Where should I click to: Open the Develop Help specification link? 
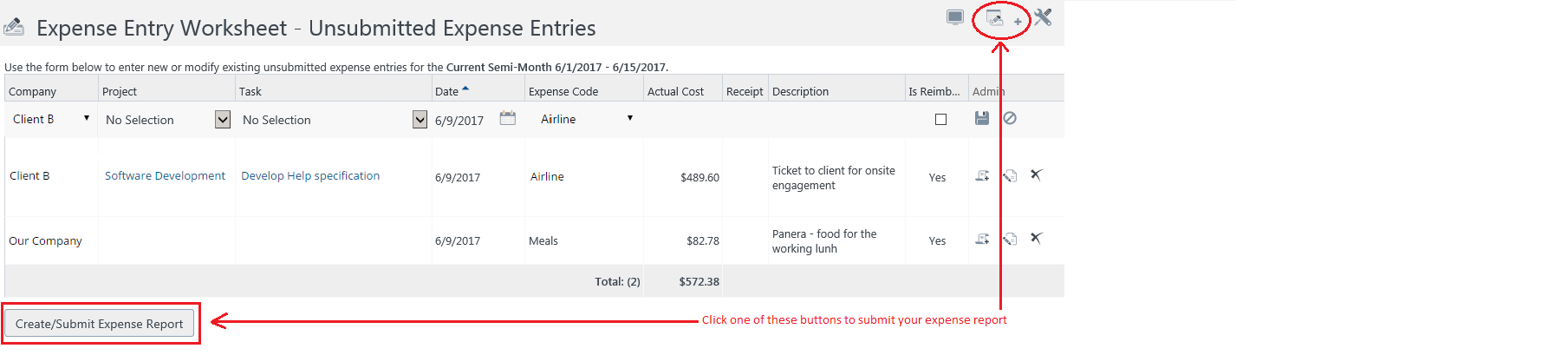click(x=310, y=175)
